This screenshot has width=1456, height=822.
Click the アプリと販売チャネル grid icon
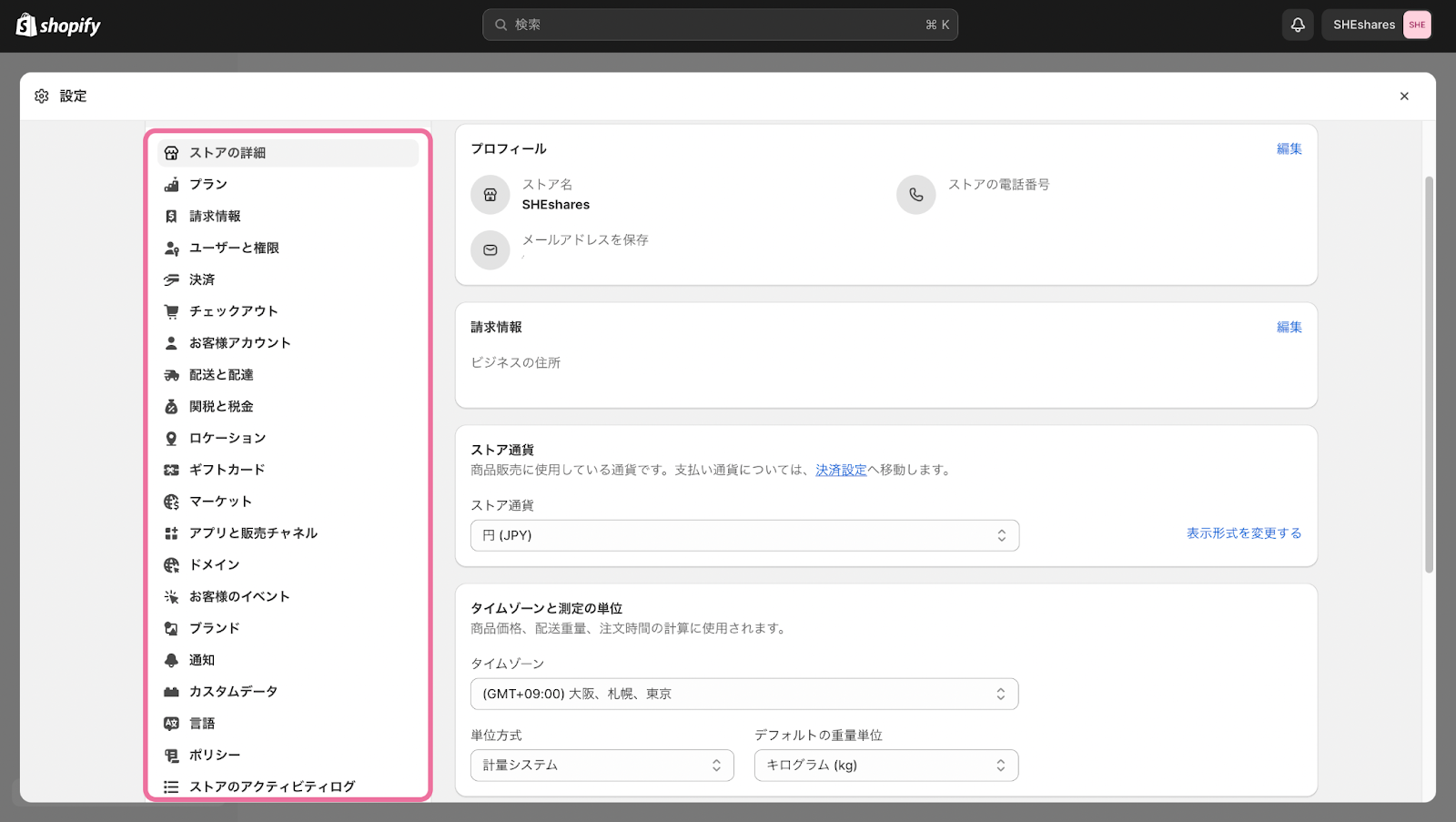coord(171,533)
